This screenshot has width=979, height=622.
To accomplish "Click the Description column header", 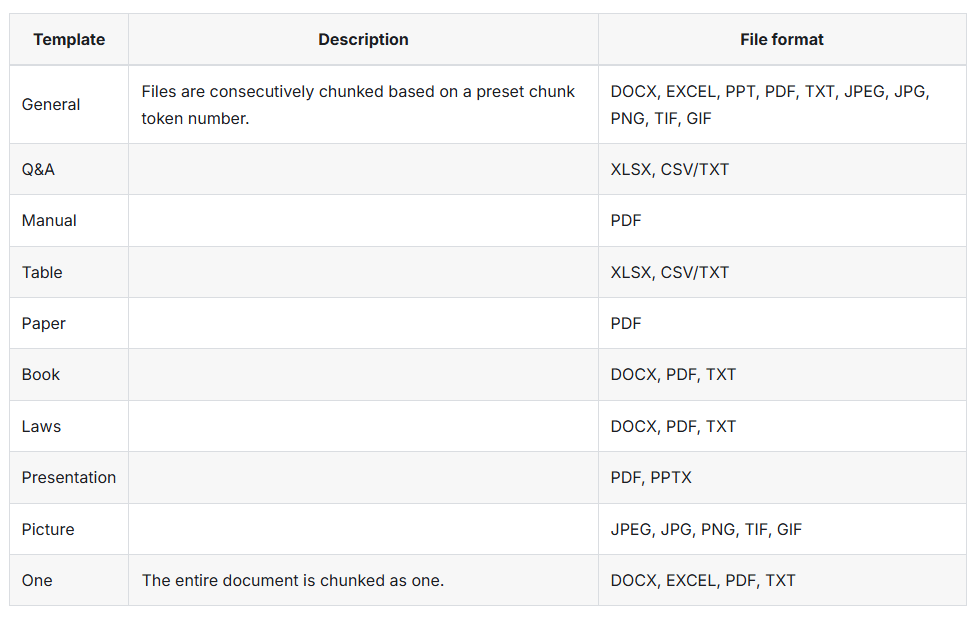I will pyautogui.click(x=363, y=40).
